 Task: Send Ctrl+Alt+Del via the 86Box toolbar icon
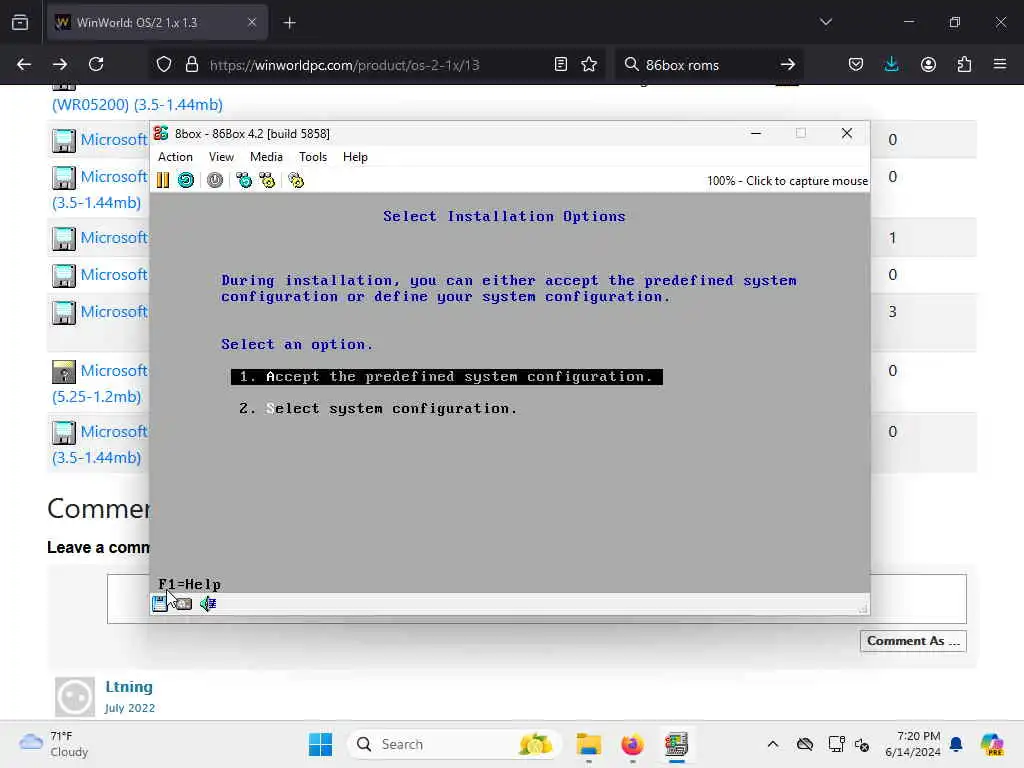tap(244, 180)
